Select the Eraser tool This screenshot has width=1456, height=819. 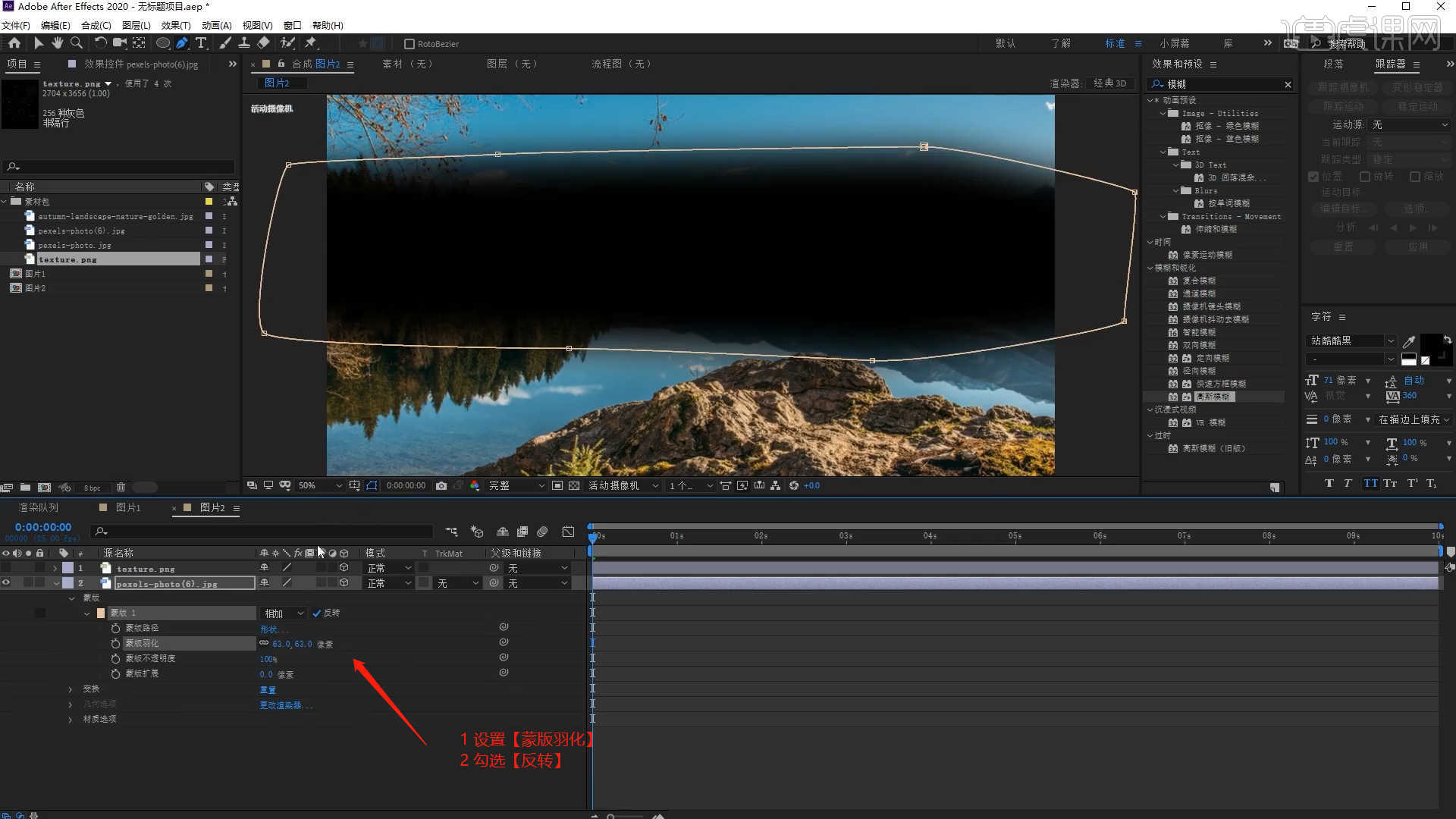(x=263, y=43)
